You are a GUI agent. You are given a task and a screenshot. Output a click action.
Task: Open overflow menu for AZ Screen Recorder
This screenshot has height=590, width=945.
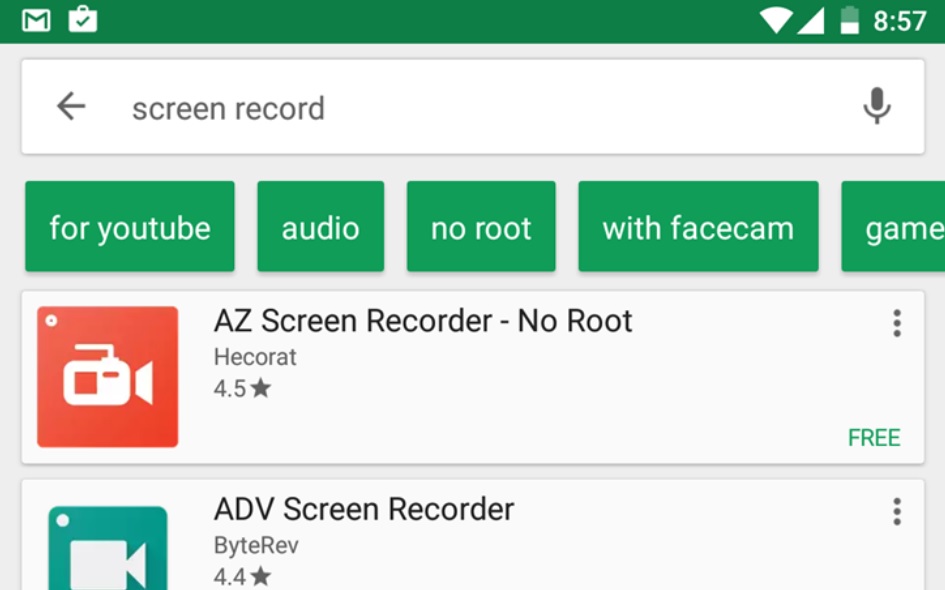pyautogui.click(x=897, y=324)
